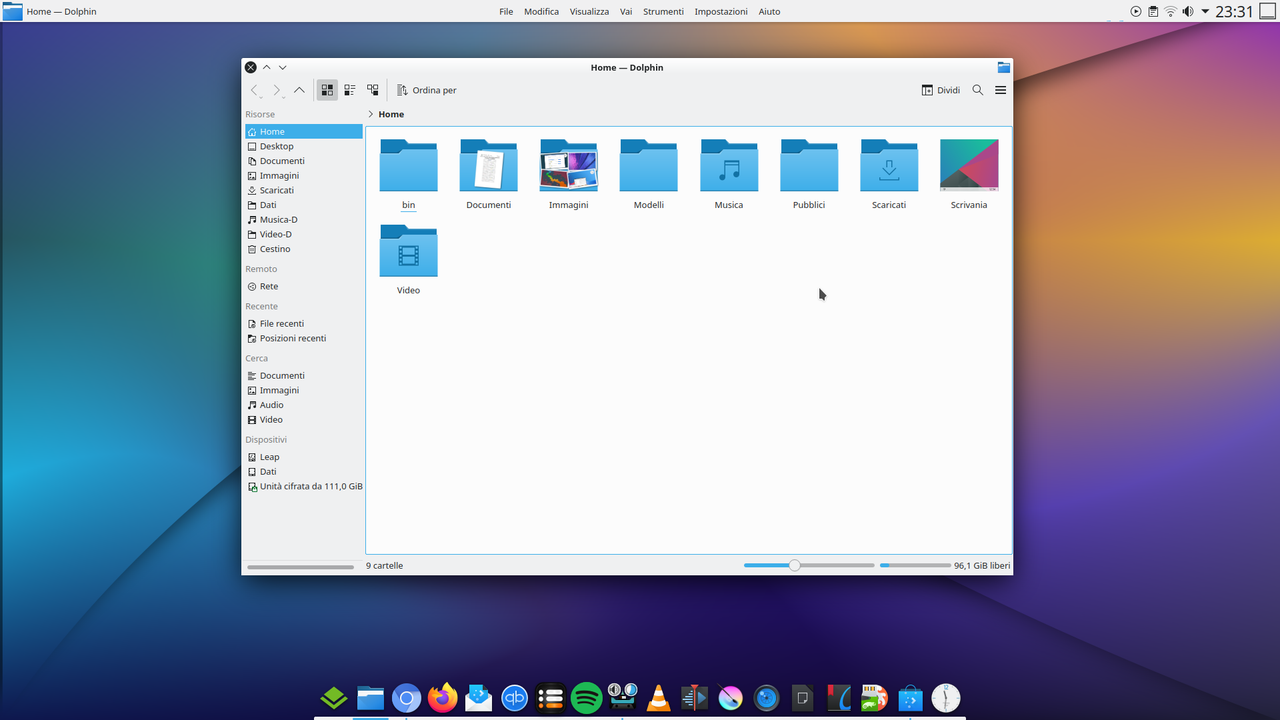Keep Dolphin window below others
1280x720 pixels.
coord(283,67)
